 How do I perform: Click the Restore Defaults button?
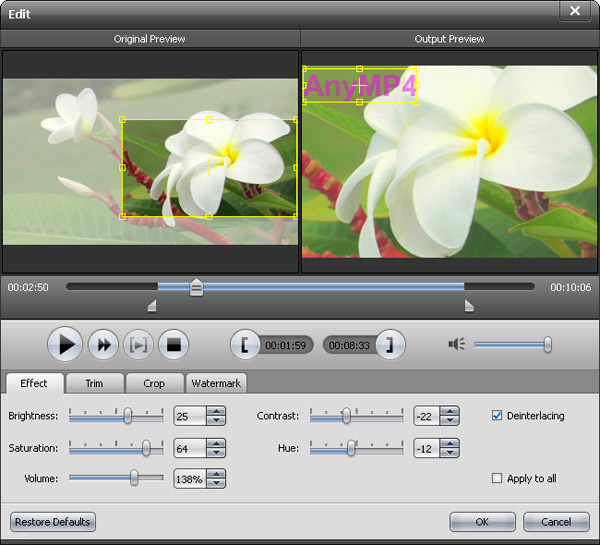(53, 522)
